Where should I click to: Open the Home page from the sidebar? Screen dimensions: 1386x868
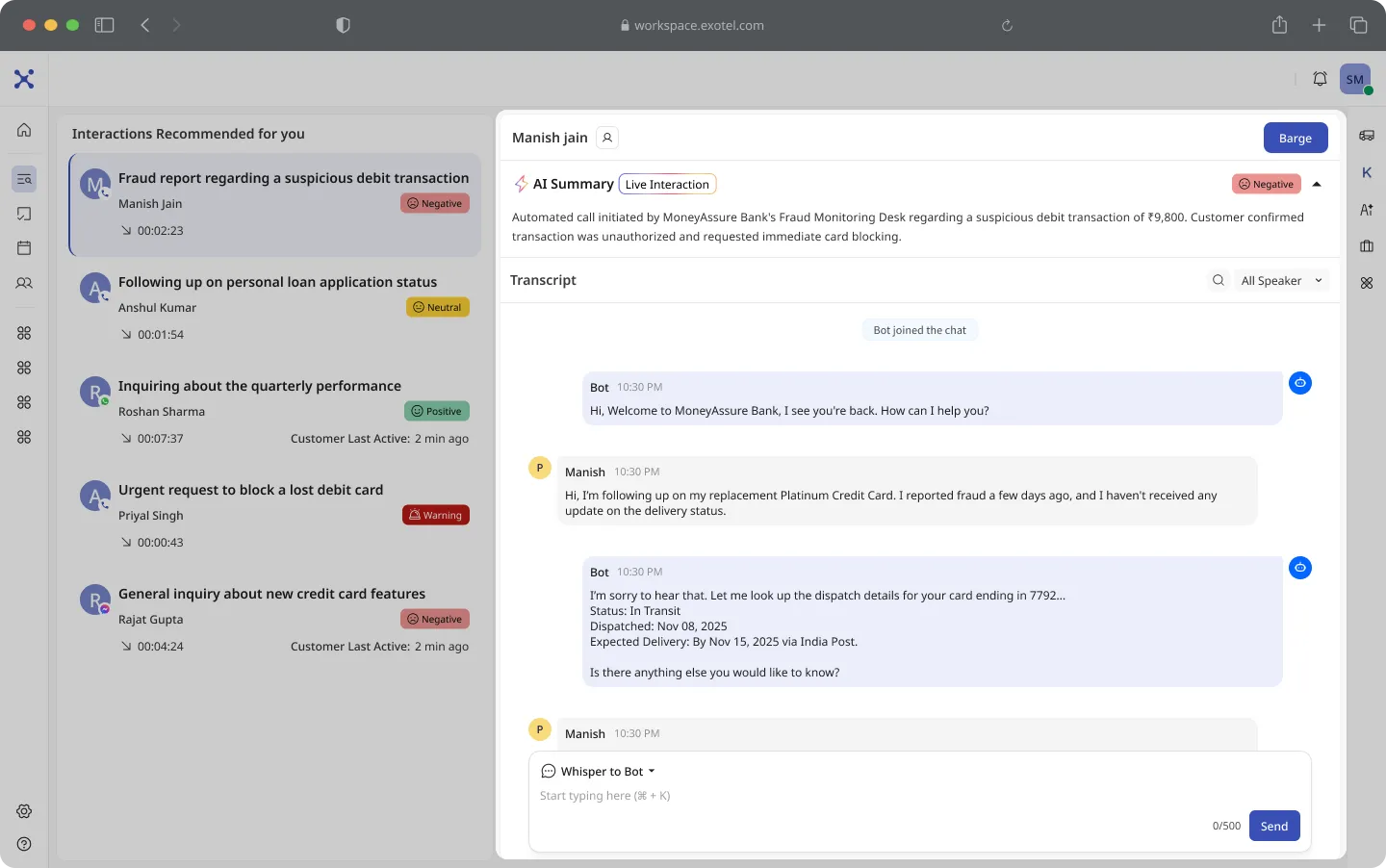pos(24,130)
